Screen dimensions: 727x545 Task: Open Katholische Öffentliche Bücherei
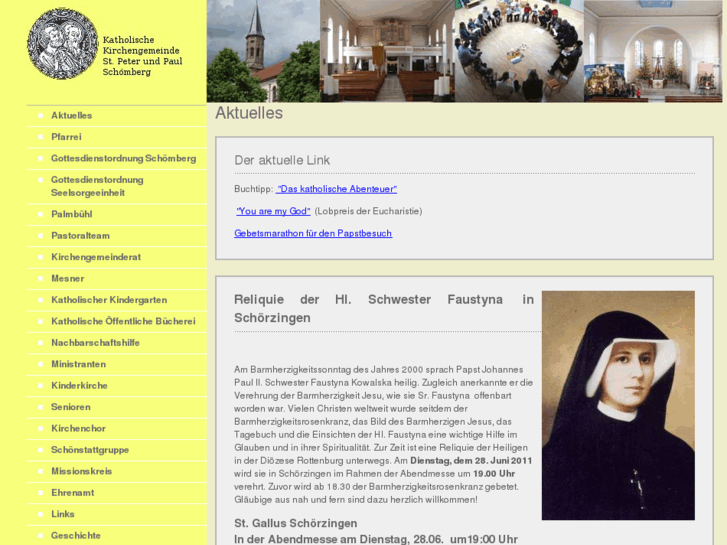[123, 321]
